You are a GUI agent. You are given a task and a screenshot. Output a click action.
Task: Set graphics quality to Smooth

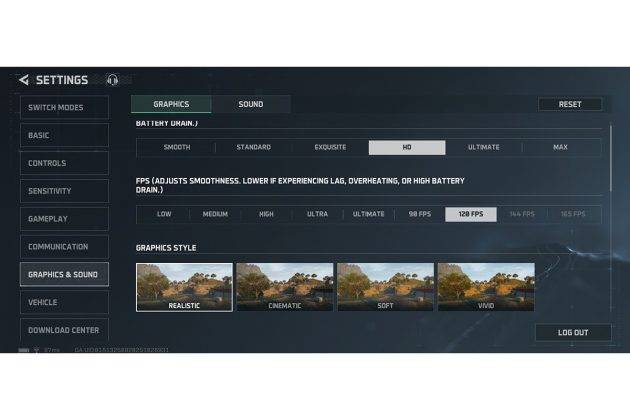[177, 147]
